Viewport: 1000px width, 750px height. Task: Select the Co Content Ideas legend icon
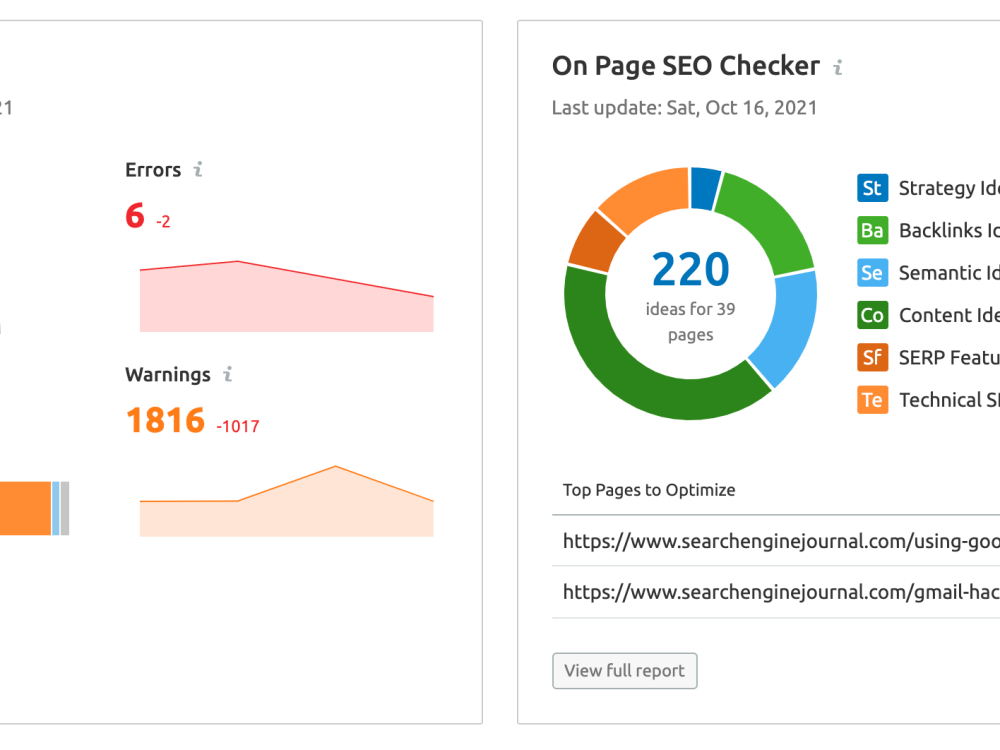coord(872,315)
